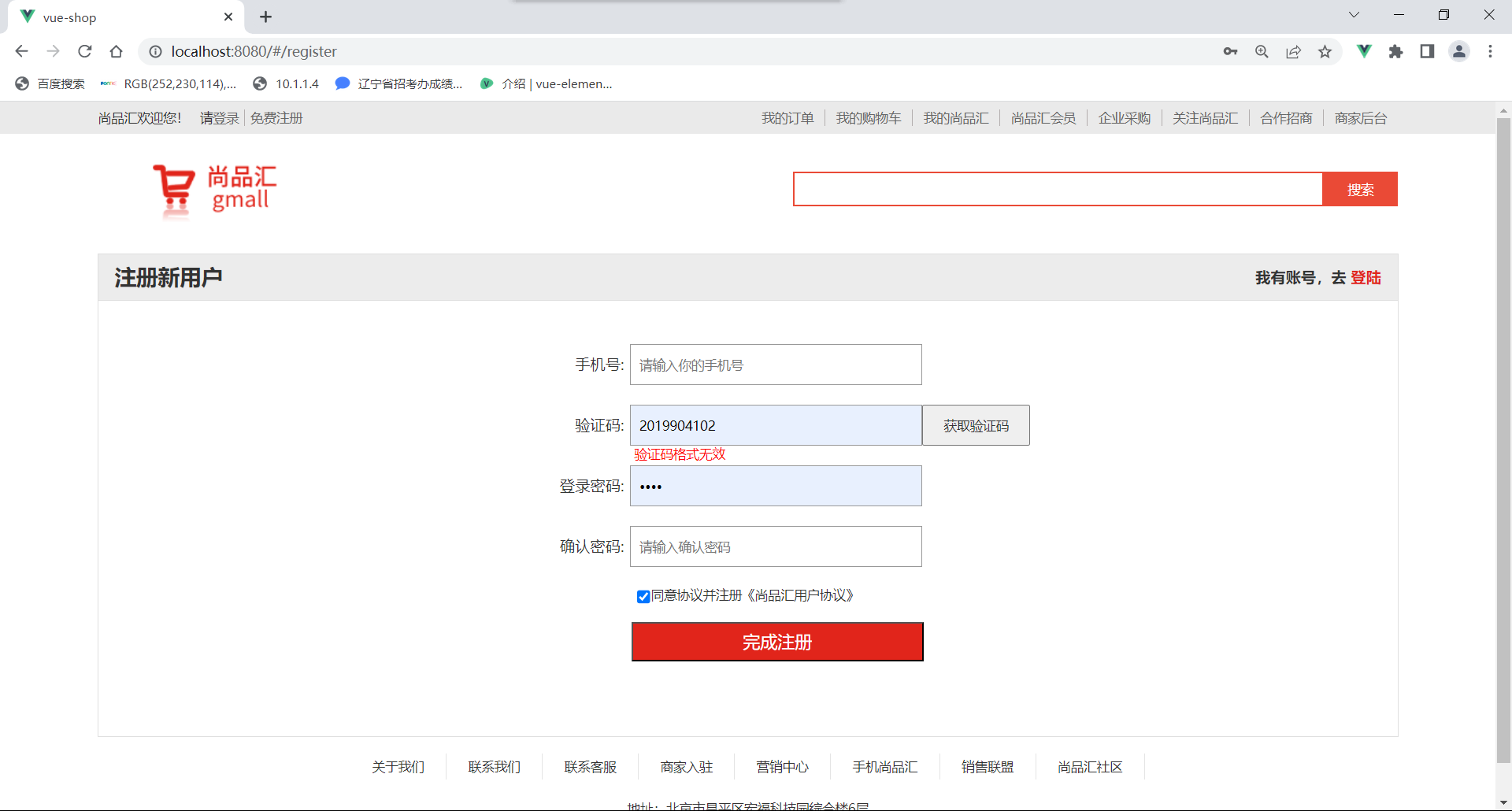Image resolution: width=1512 pixels, height=811 pixels.
Task: Open 销售联盟 footer link
Action: click(988, 767)
